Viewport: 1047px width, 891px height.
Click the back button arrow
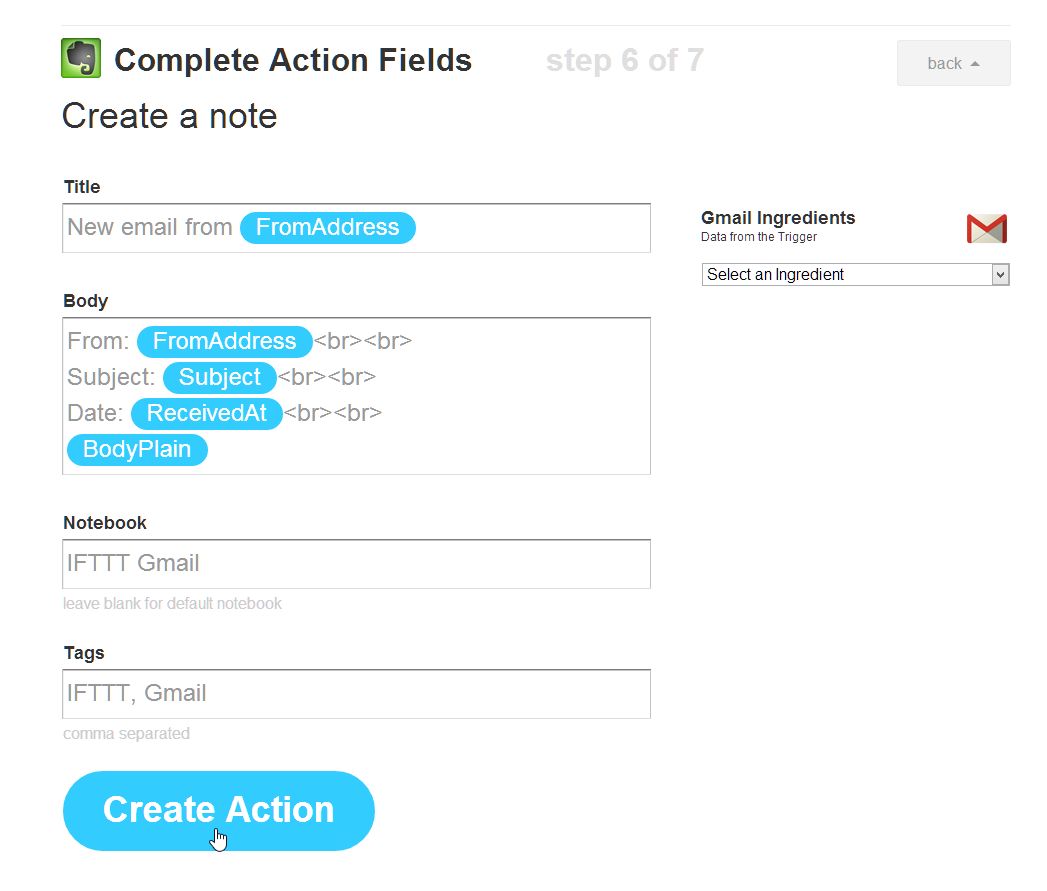975,63
